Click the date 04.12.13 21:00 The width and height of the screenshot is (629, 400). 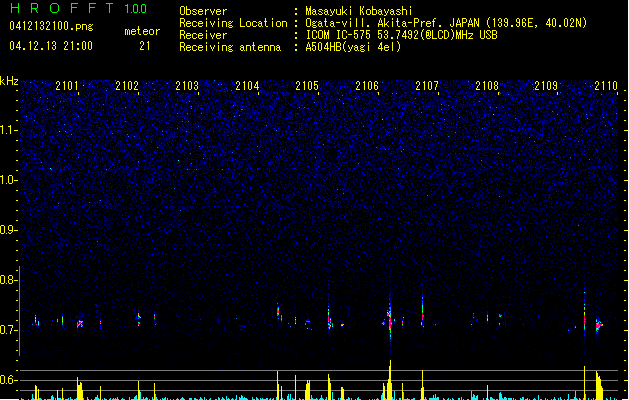click(x=51, y=46)
